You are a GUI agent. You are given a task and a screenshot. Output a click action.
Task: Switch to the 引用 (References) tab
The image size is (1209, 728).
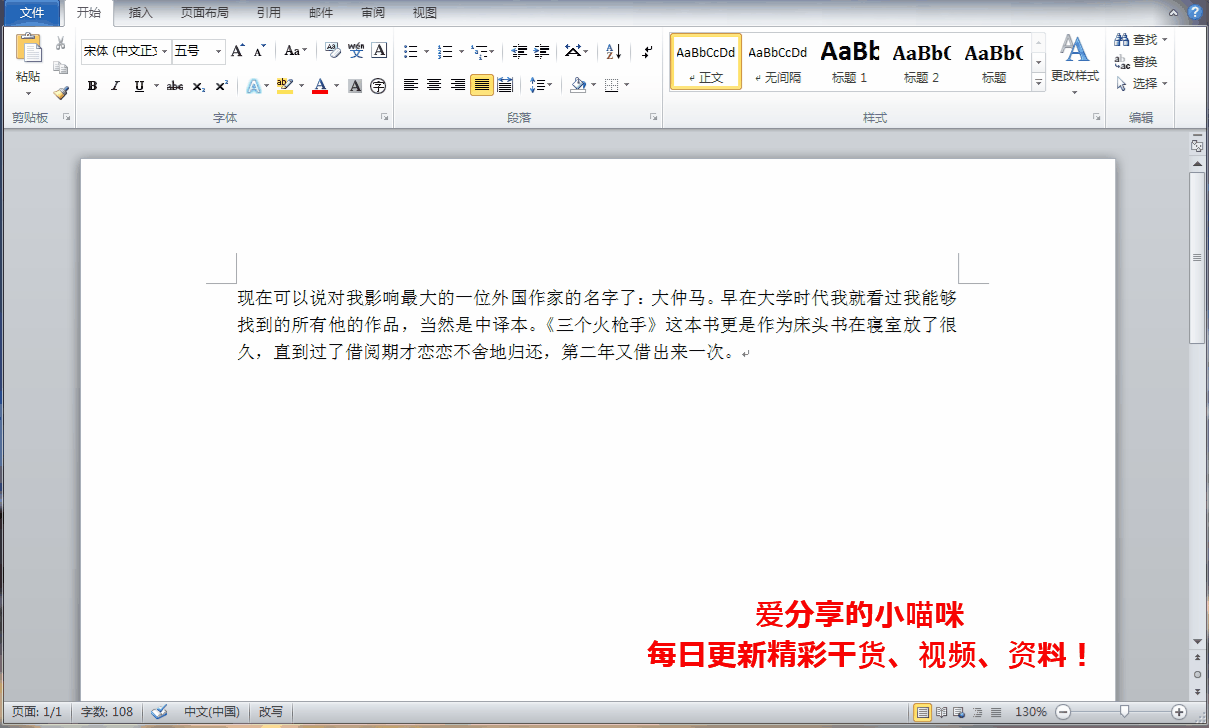tap(268, 13)
